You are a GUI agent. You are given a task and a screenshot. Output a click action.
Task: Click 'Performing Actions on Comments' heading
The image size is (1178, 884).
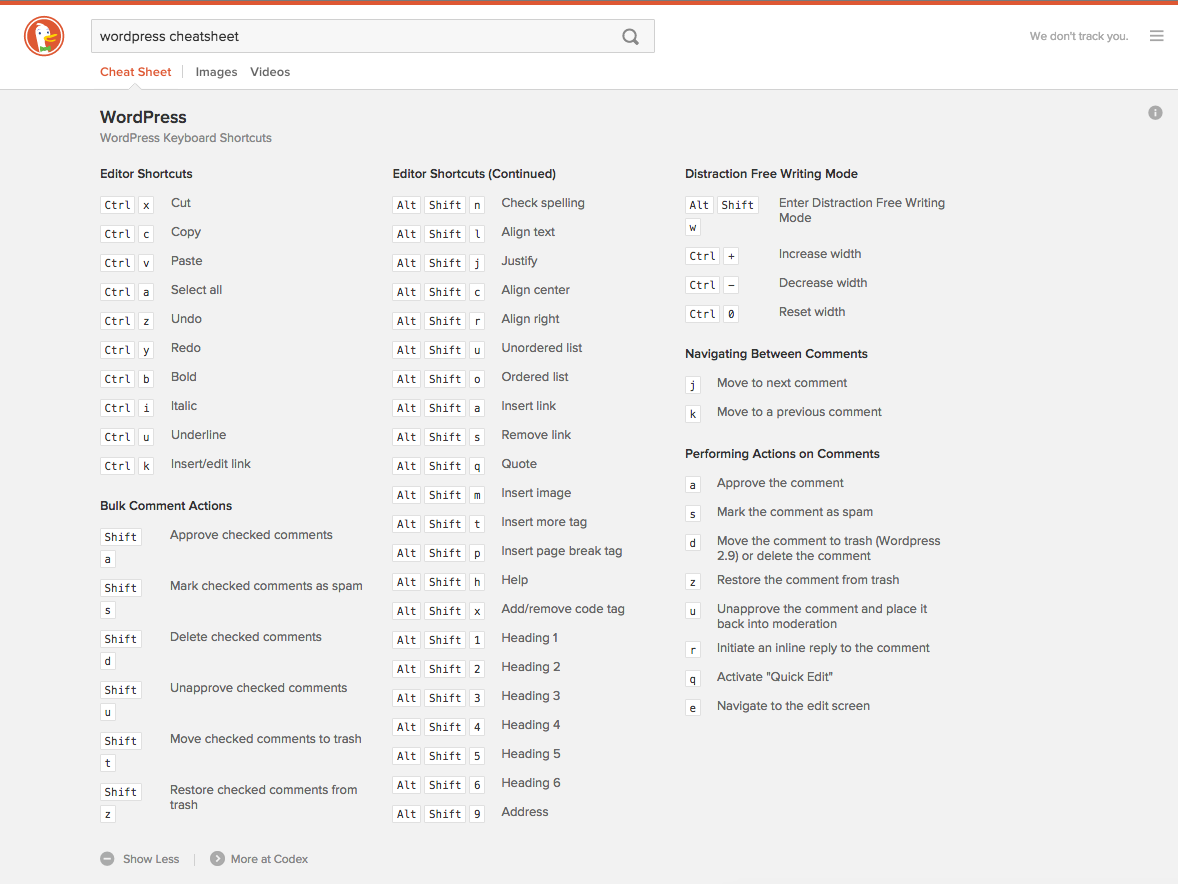[782, 454]
